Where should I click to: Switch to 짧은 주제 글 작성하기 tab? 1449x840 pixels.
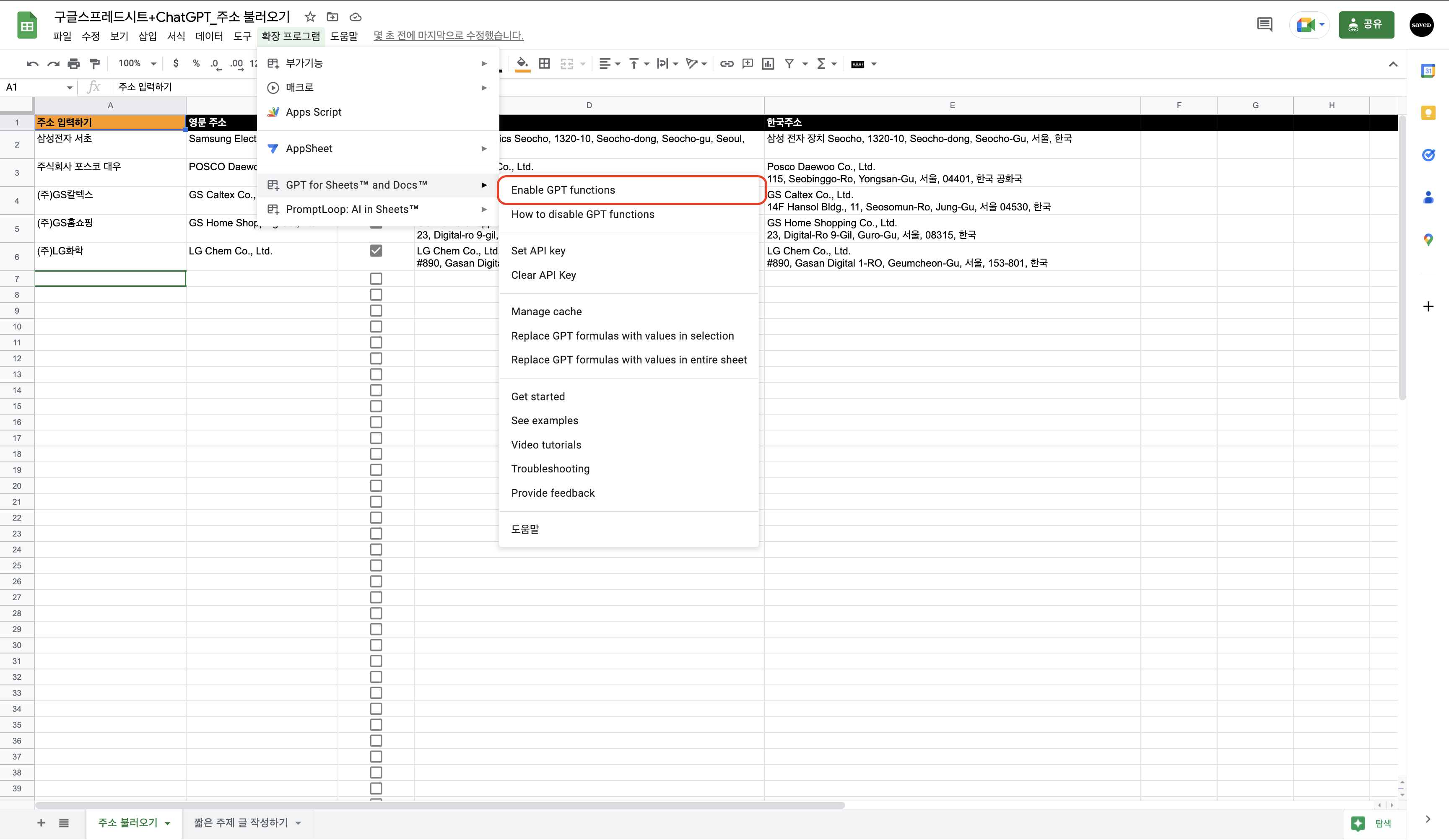(x=241, y=823)
